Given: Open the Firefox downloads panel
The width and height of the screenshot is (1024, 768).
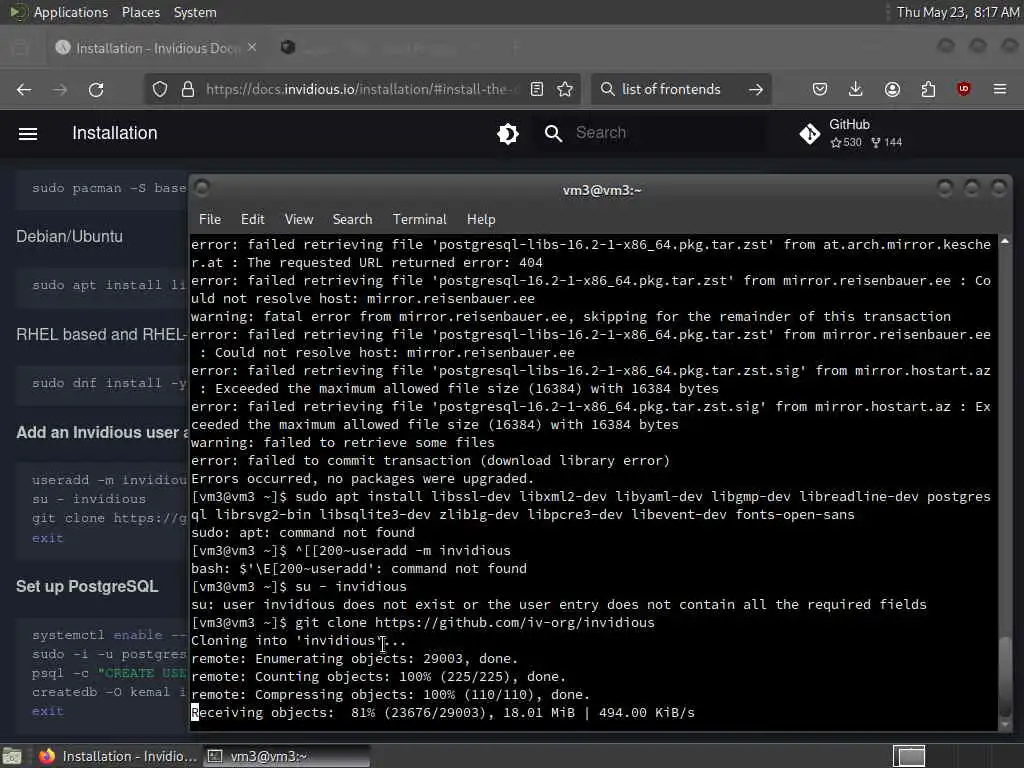Looking at the screenshot, I should (856, 89).
